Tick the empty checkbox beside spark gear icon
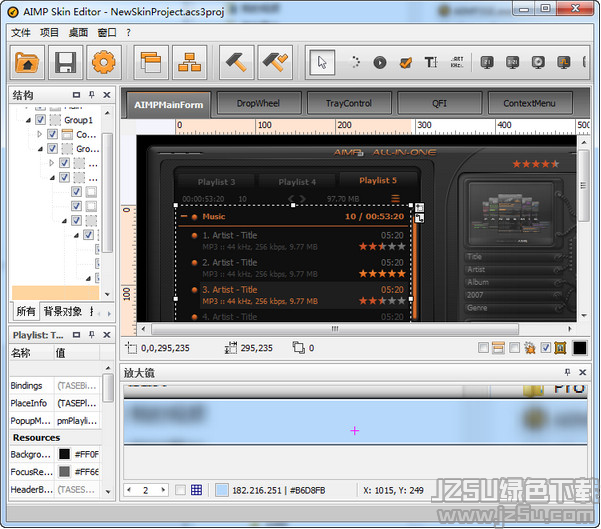This screenshot has width=601, height=529. [x=514, y=348]
